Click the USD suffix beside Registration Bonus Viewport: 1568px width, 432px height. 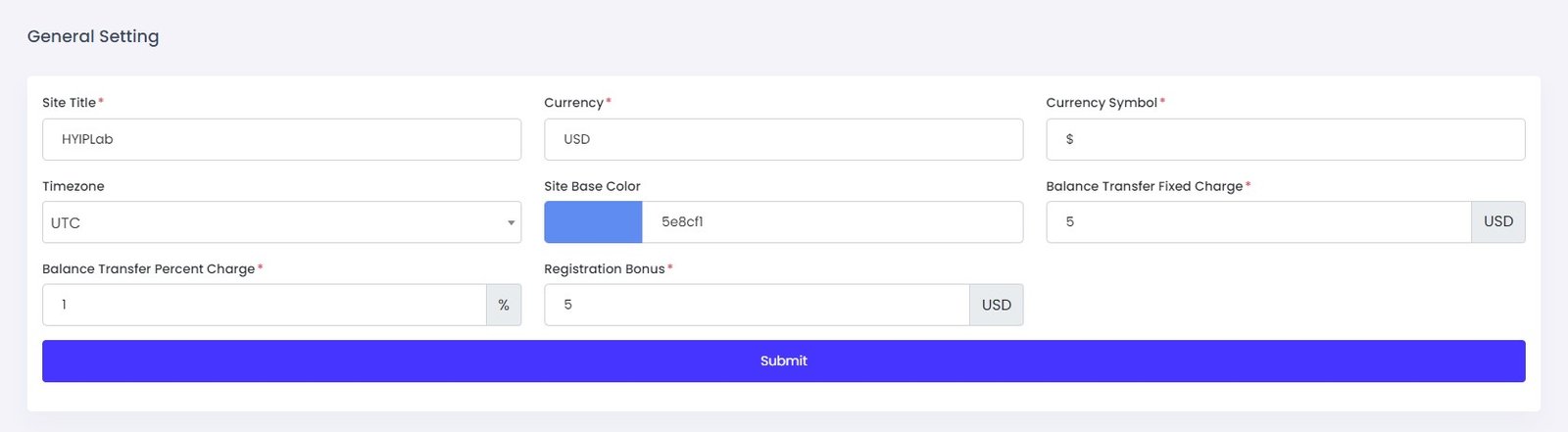point(996,305)
